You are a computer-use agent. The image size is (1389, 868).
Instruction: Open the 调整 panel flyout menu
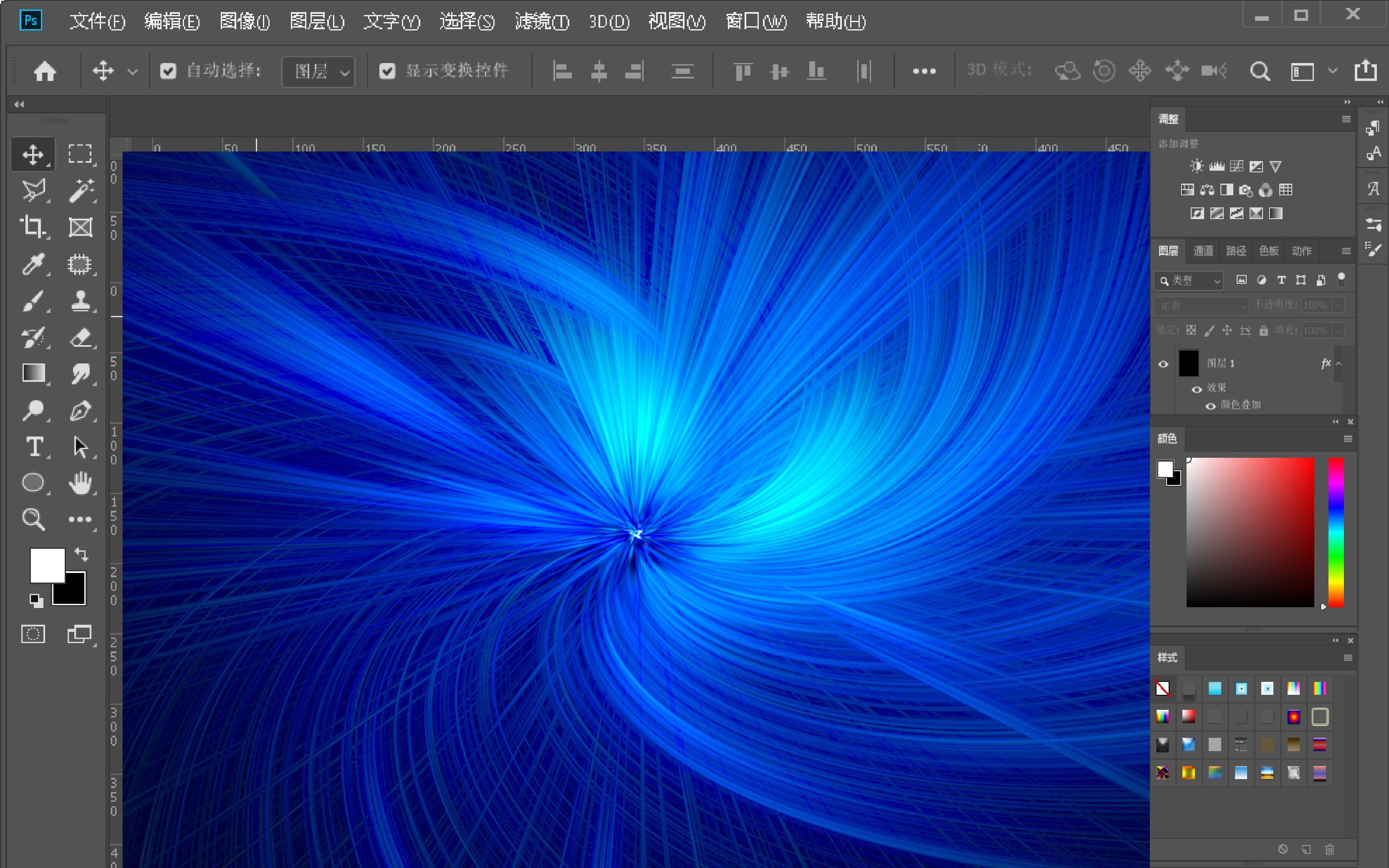tap(1346, 119)
